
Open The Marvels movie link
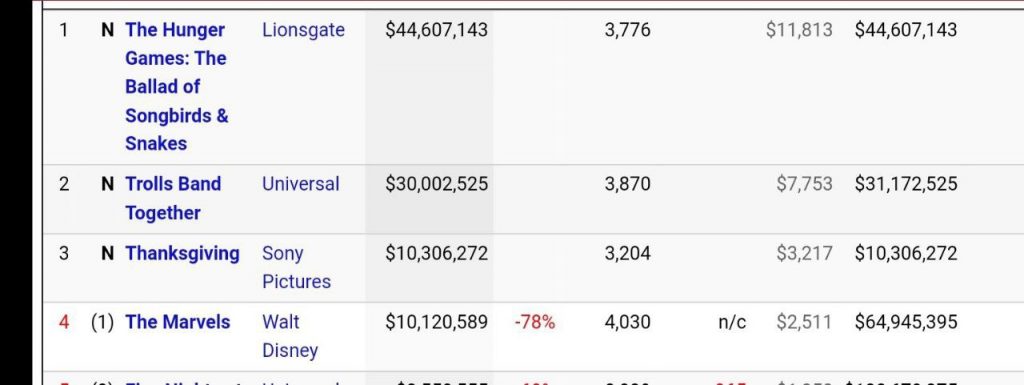178,322
